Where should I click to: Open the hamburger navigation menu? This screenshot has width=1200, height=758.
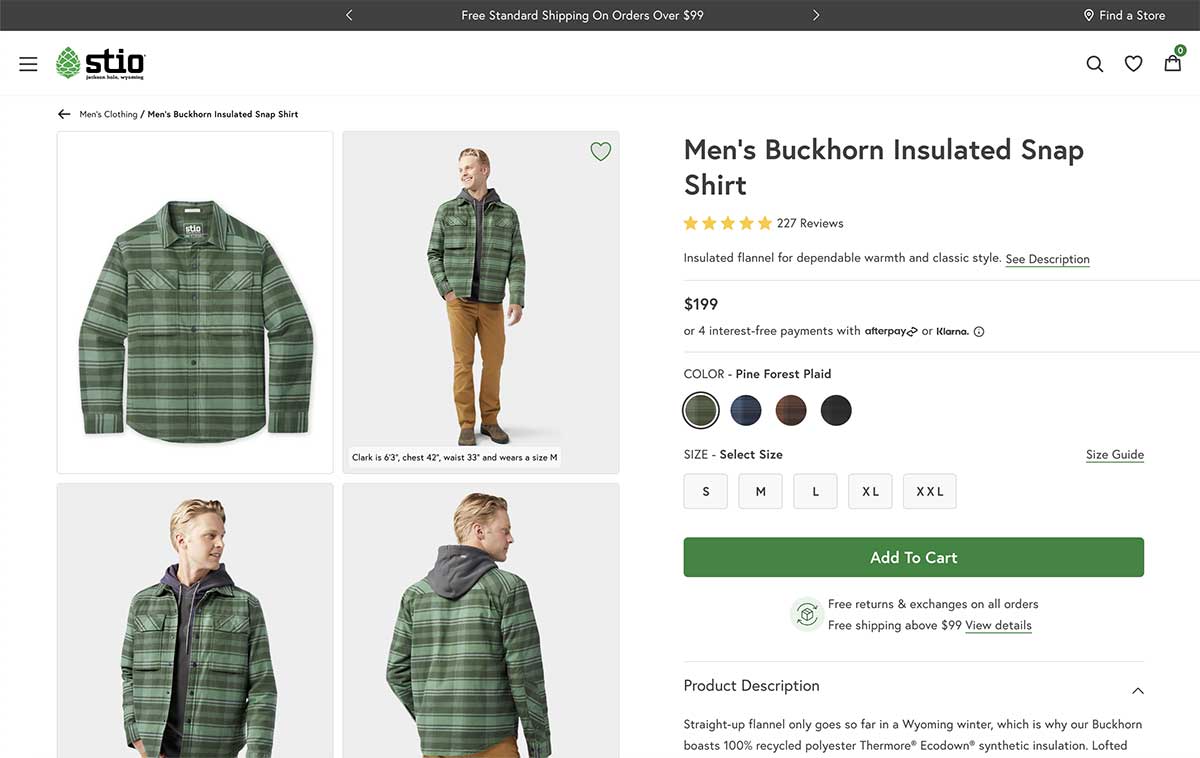(28, 64)
